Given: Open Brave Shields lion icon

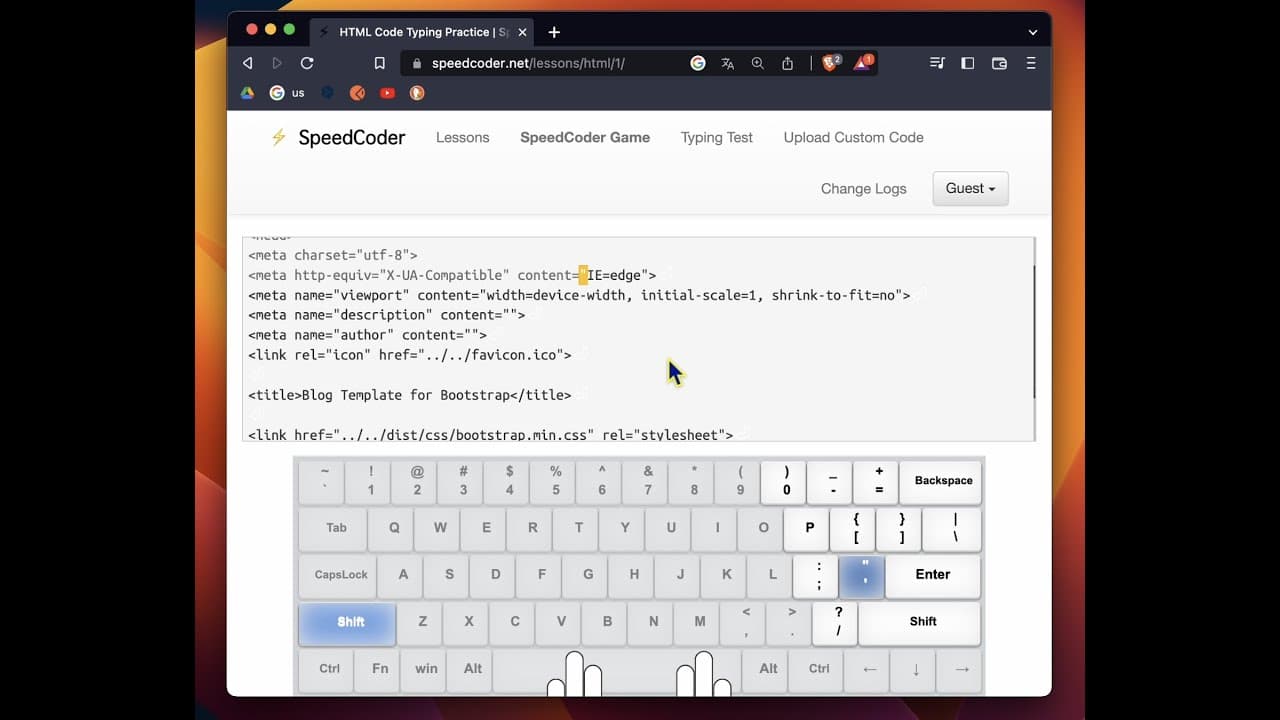Looking at the screenshot, I should [830, 62].
